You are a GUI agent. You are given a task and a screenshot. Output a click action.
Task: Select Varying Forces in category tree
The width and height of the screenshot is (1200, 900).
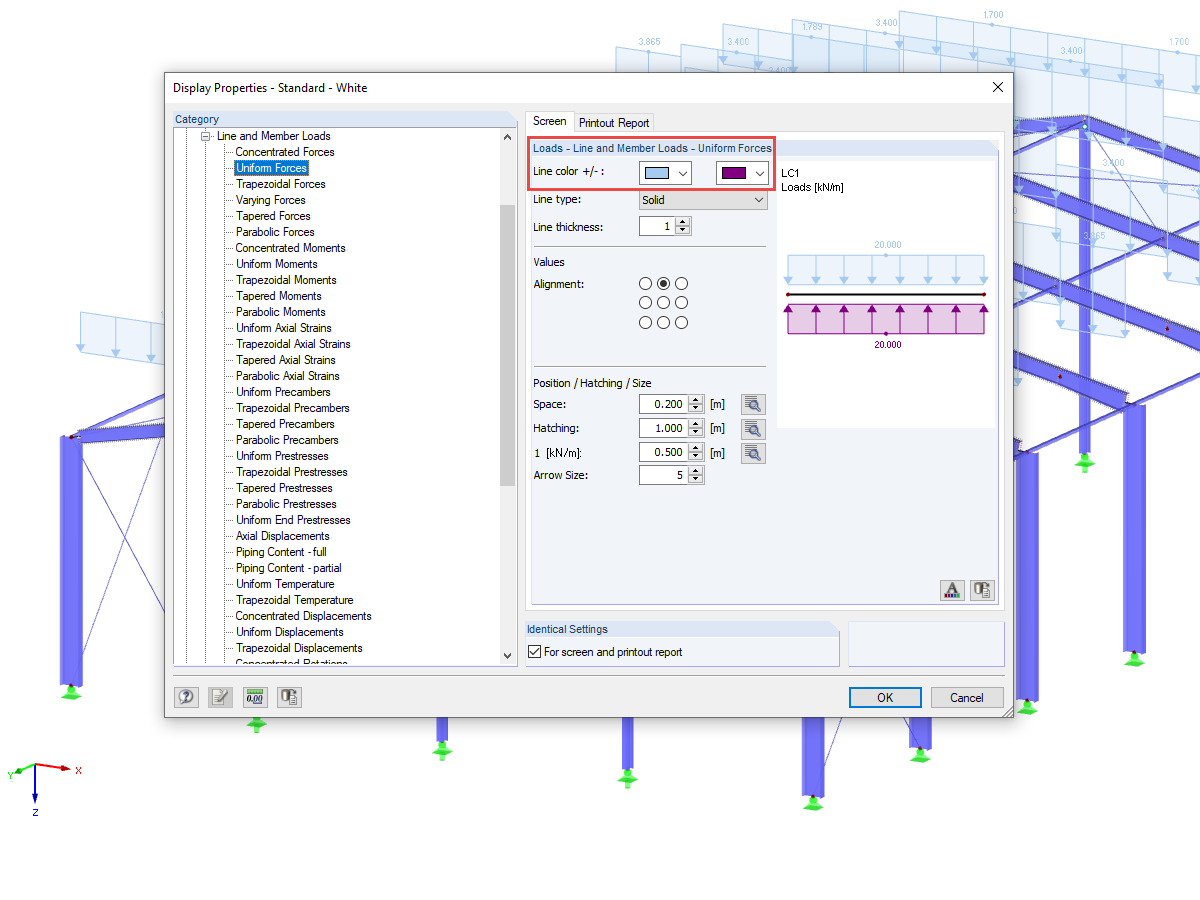[270, 200]
